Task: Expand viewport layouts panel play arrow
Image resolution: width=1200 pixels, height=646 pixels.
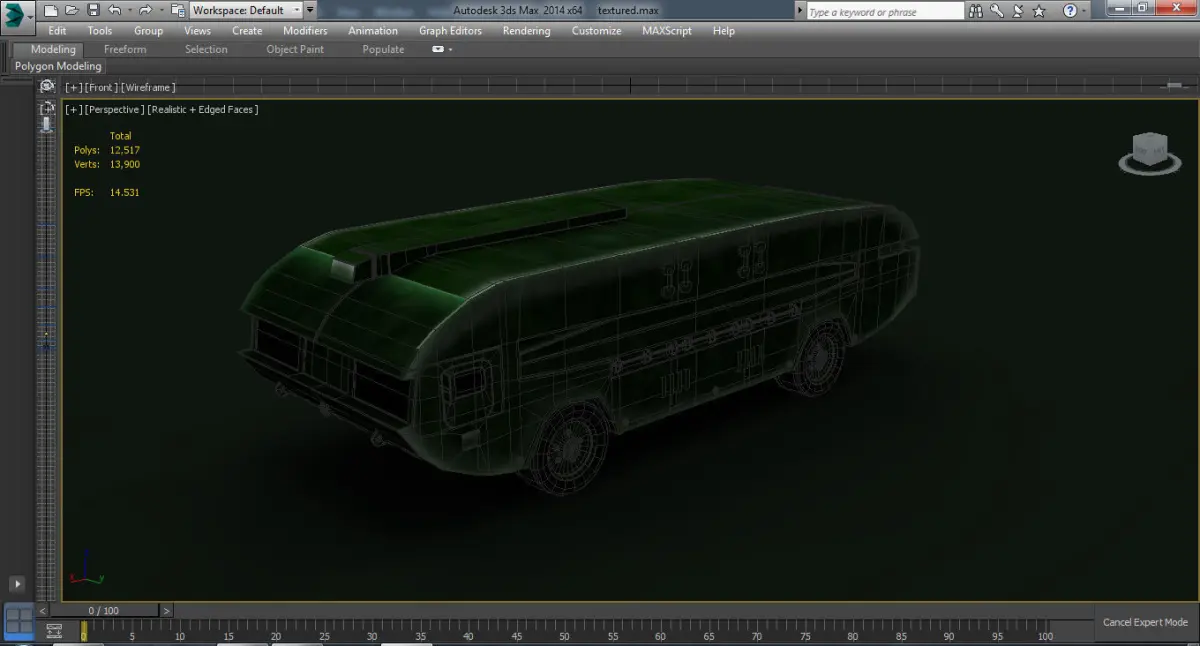Action: click(17, 584)
